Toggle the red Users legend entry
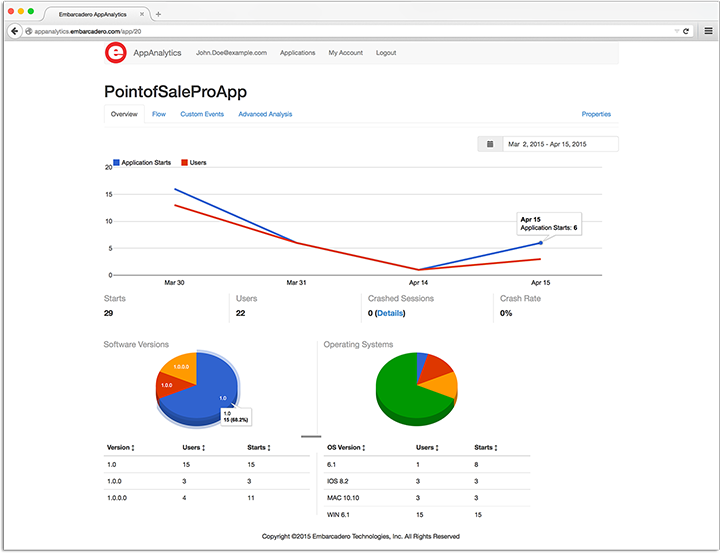Screen dimensions: 720x553 pyautogui.click(x=194, y=161)
